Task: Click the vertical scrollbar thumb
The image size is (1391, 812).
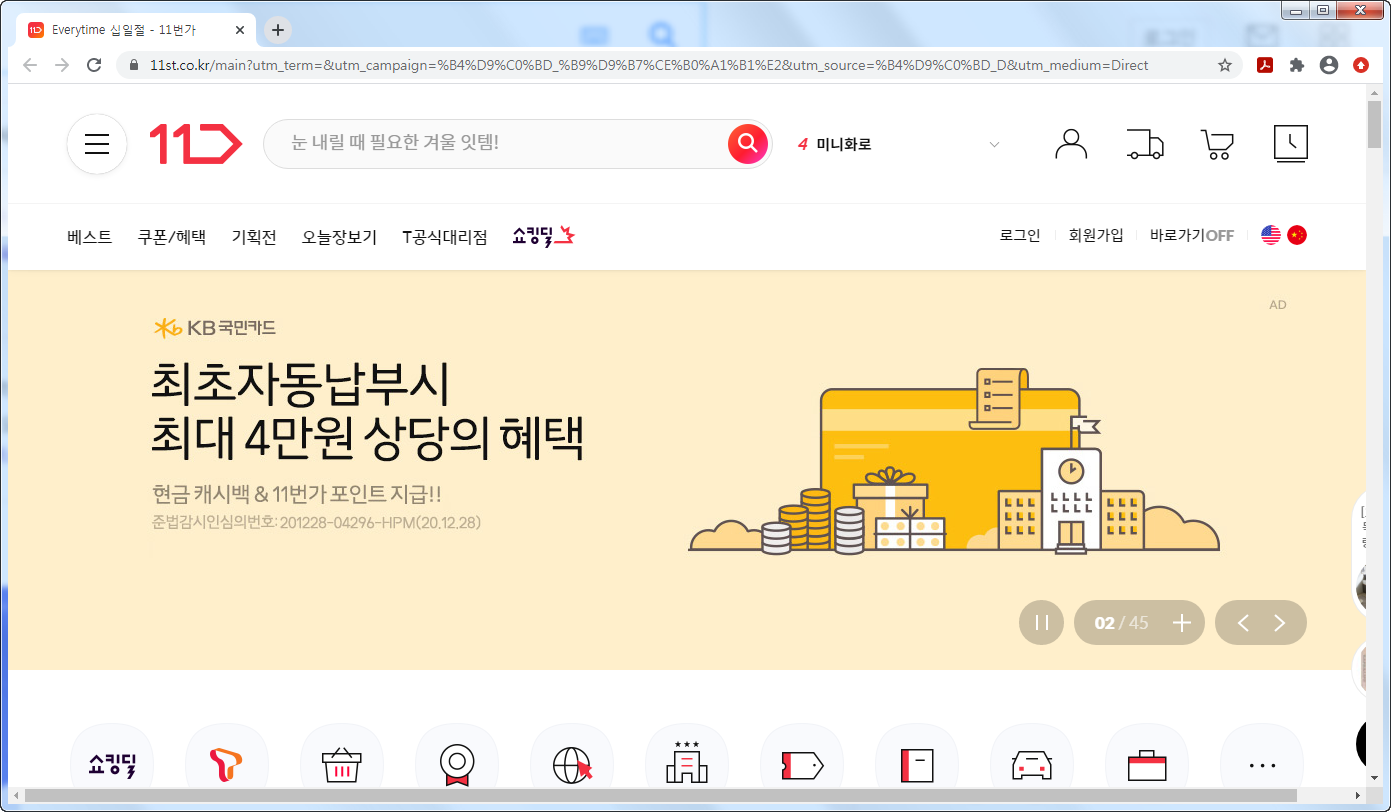Action: click(x=1375, y=124)
